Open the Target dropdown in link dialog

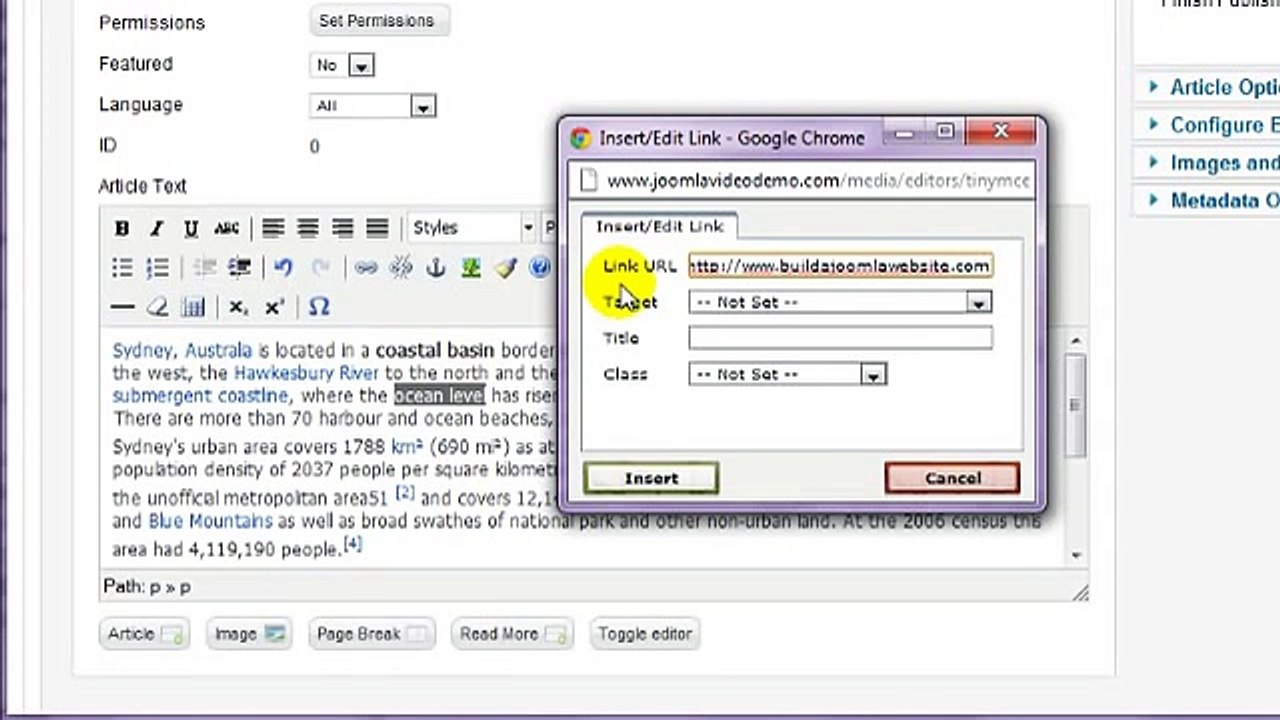click(840, 302)
